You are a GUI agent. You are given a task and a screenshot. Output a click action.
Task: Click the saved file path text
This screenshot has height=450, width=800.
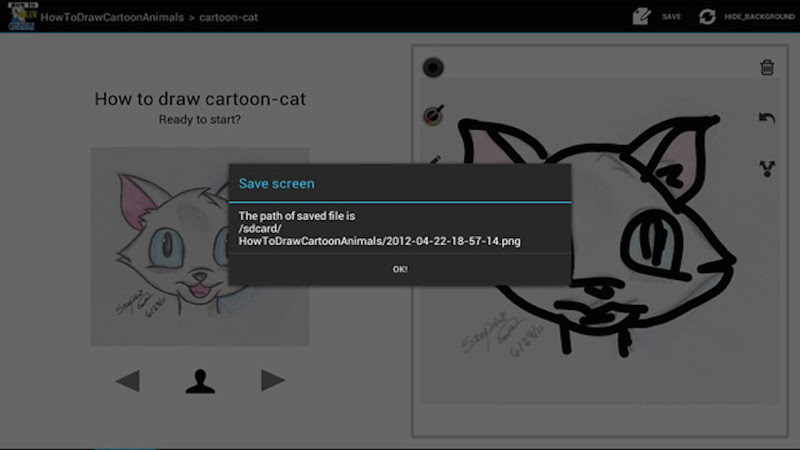click(380, 229)
